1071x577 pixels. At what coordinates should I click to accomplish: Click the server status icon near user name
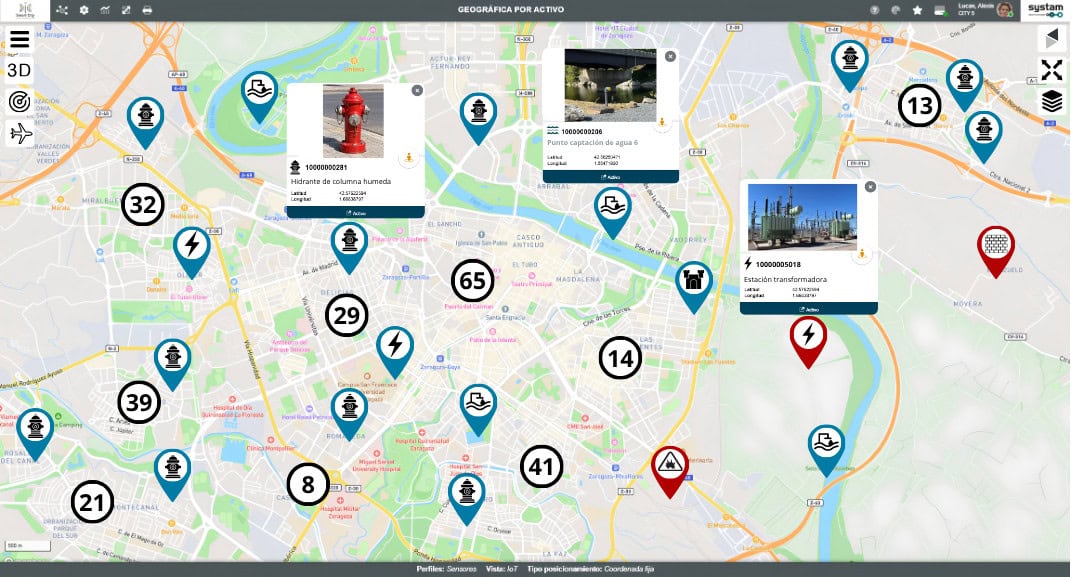tap(940, 10)
